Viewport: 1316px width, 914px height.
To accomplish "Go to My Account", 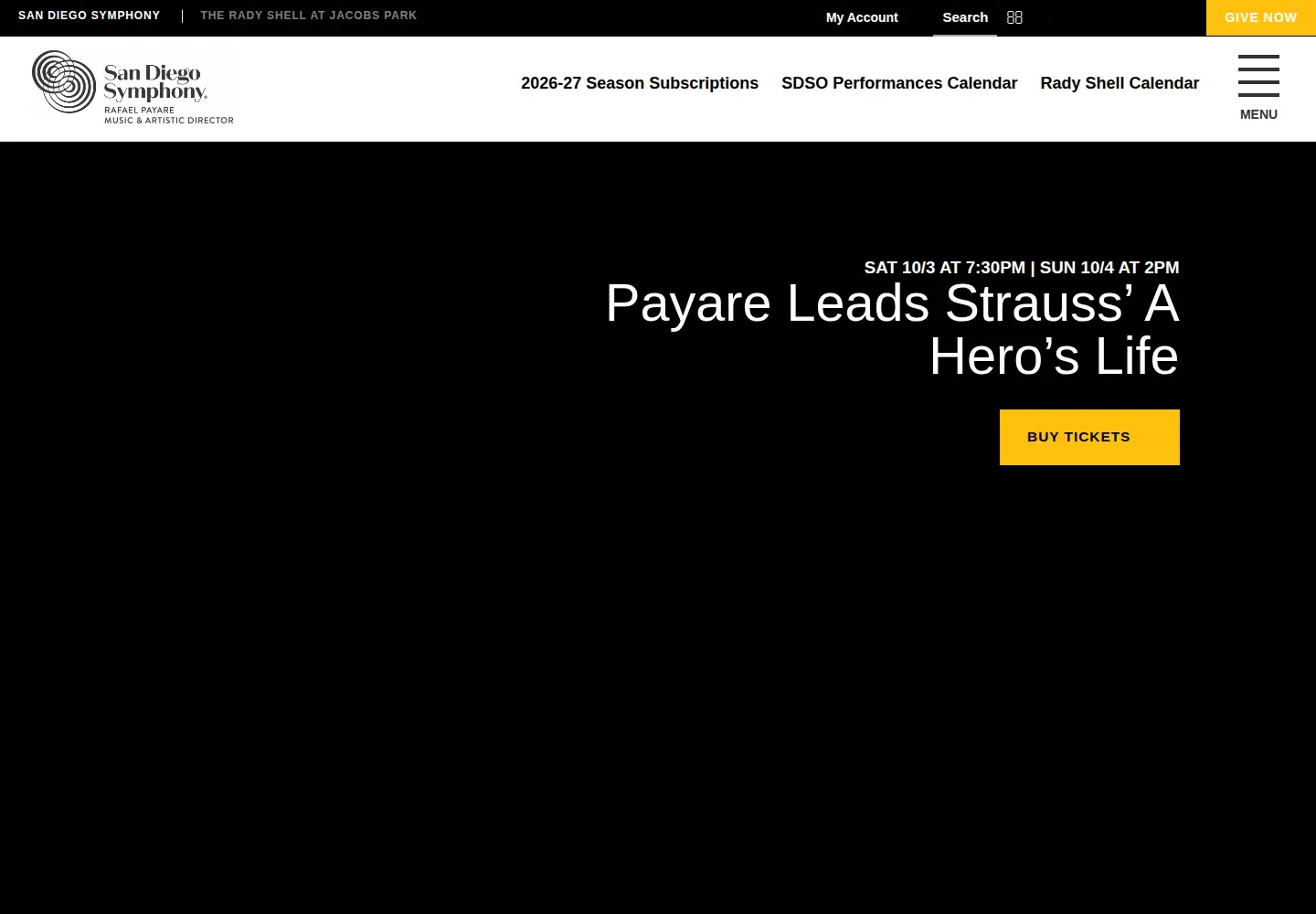I will (x=862, y=17).
